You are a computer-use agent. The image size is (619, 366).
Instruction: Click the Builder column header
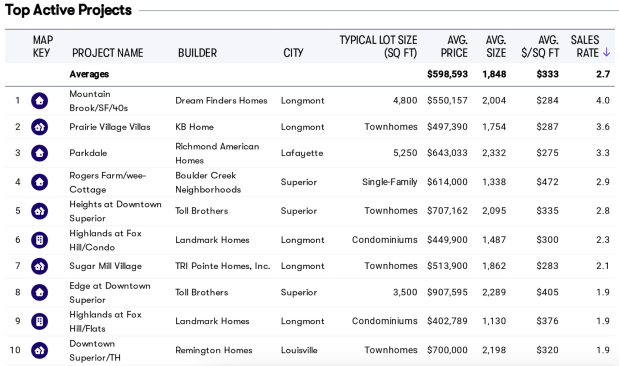pos(197,53)
